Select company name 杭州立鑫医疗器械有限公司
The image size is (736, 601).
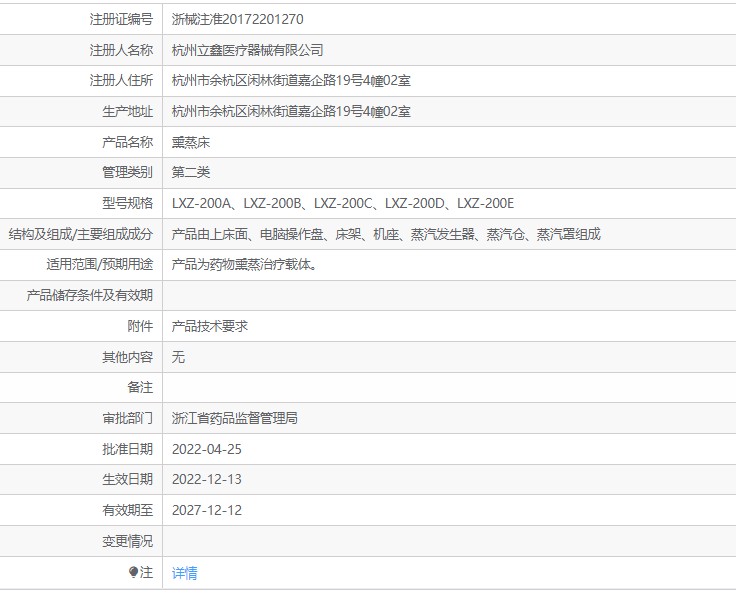[247, 50]
